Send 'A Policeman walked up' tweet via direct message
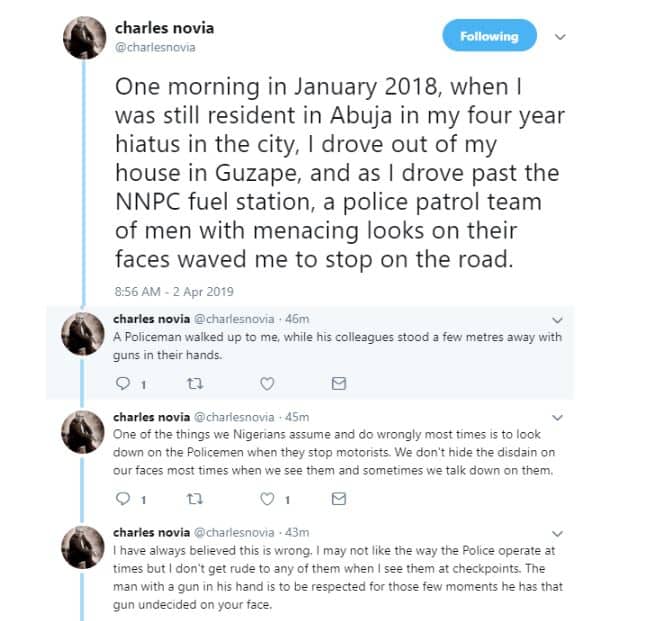The height and width of the screenshot is (621, 666). [x=338, y=383]
